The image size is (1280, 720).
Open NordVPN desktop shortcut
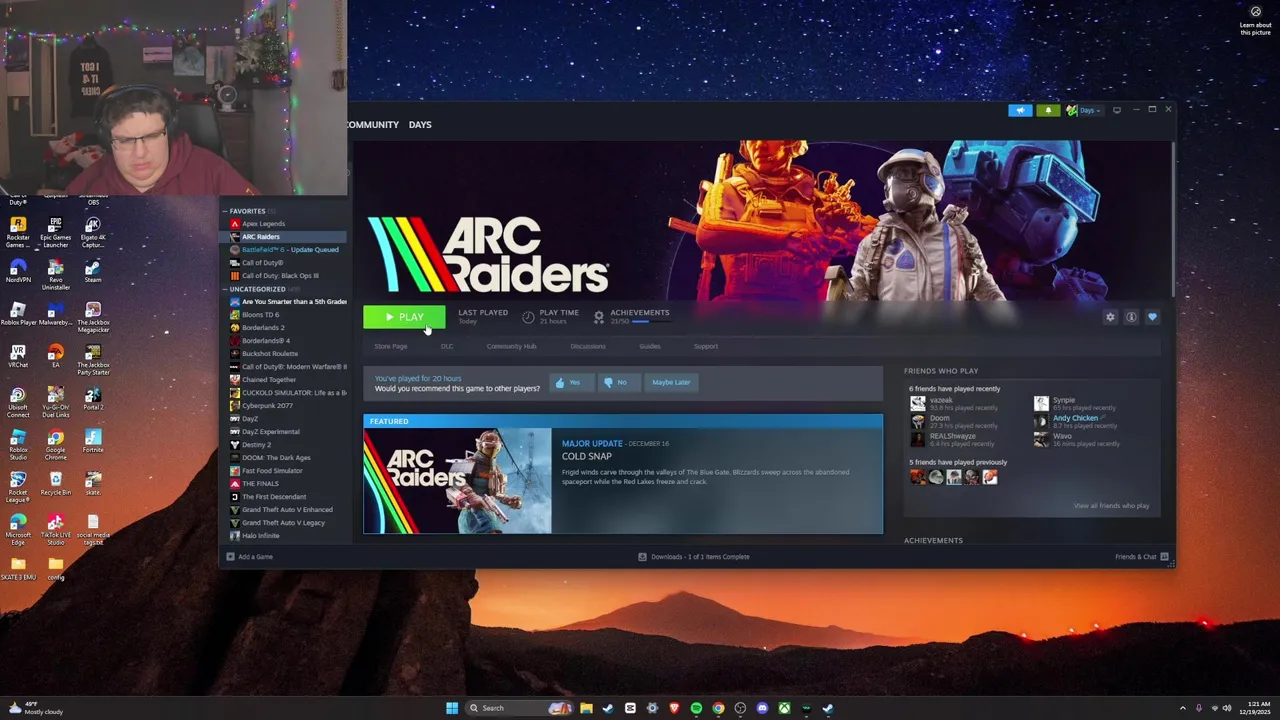click(x=17, y=271)
